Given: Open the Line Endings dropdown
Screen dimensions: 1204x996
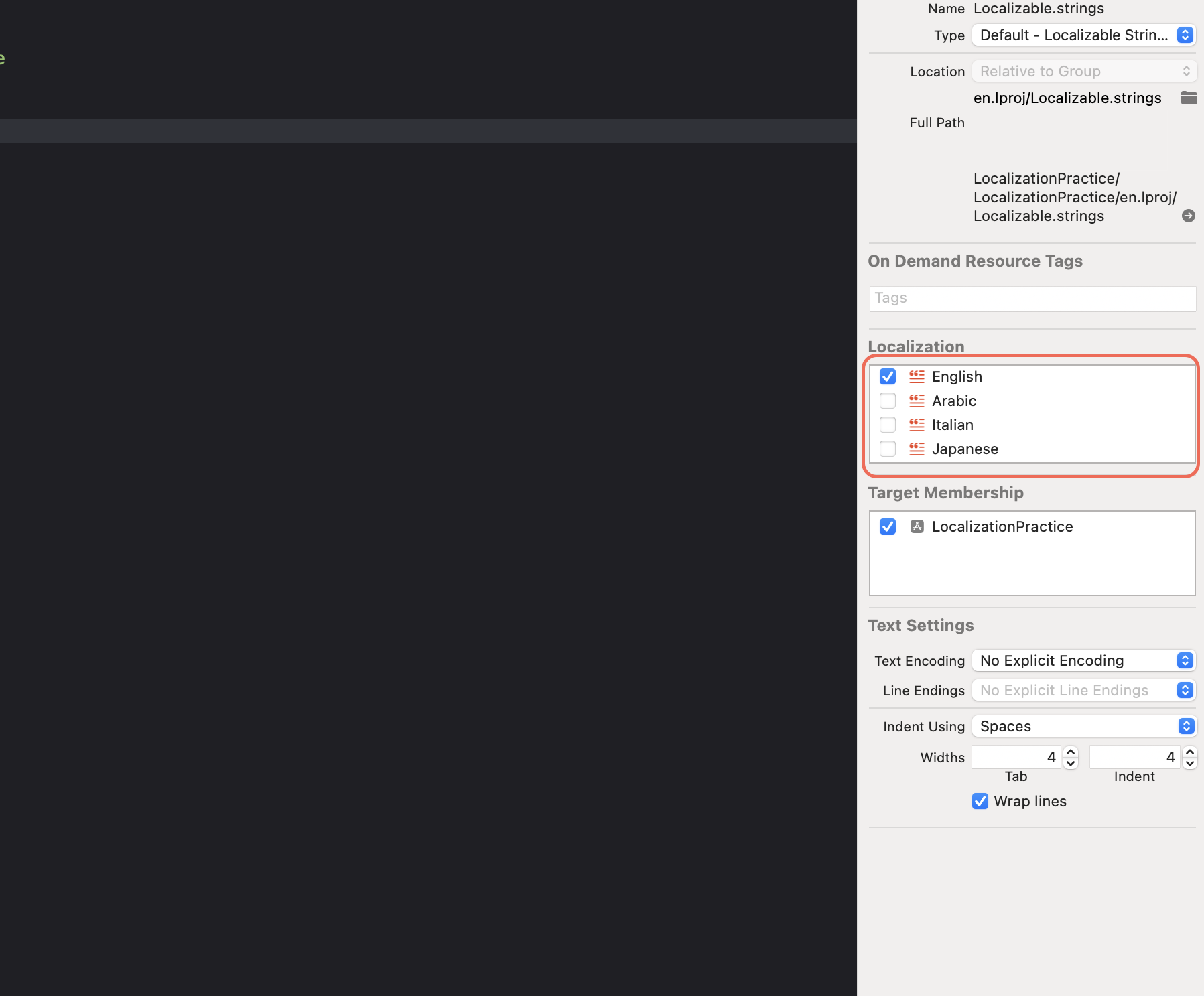Looking at the screenshot, I should [1185, 690].
